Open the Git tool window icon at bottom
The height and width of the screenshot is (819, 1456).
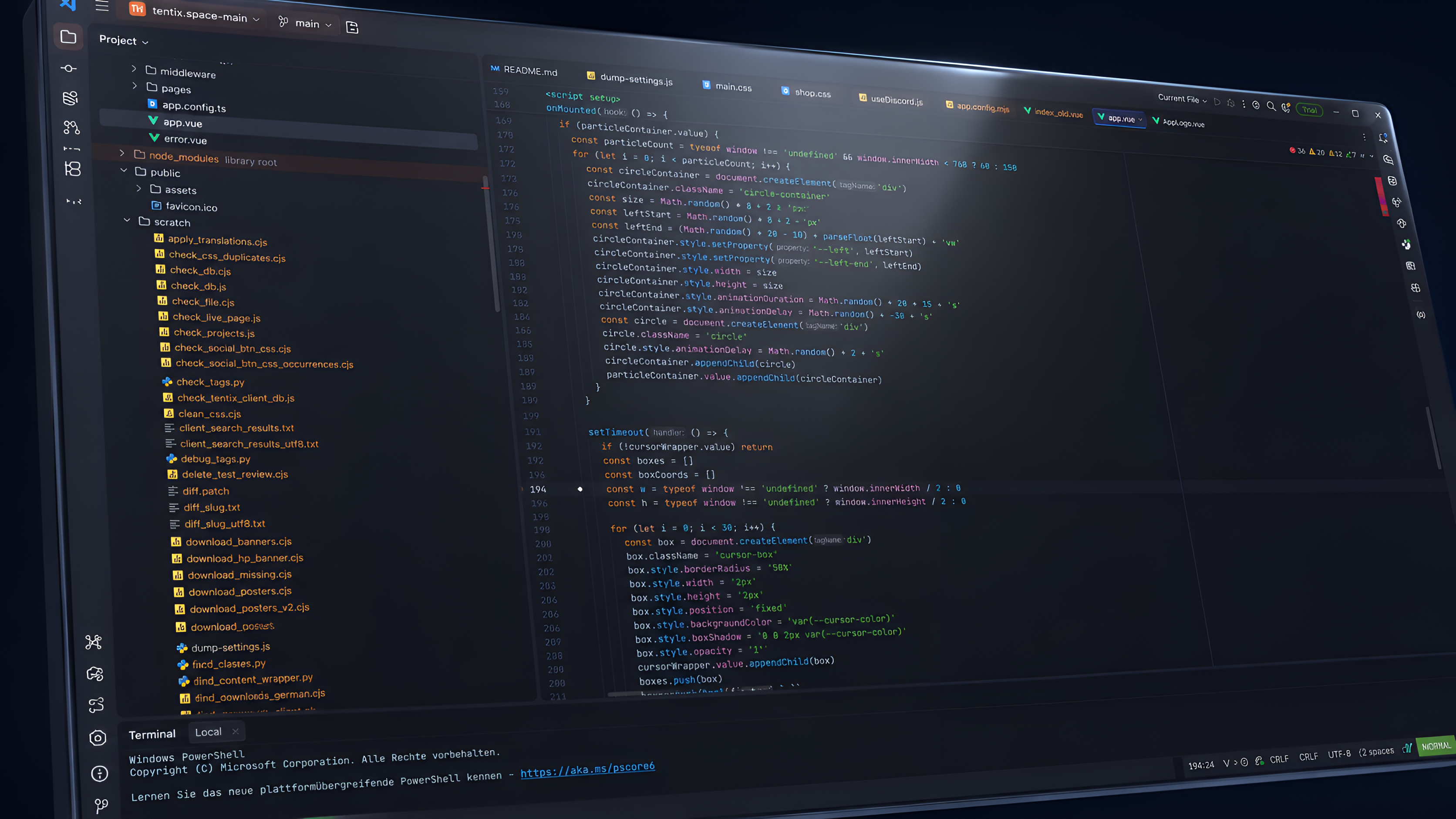101,806
